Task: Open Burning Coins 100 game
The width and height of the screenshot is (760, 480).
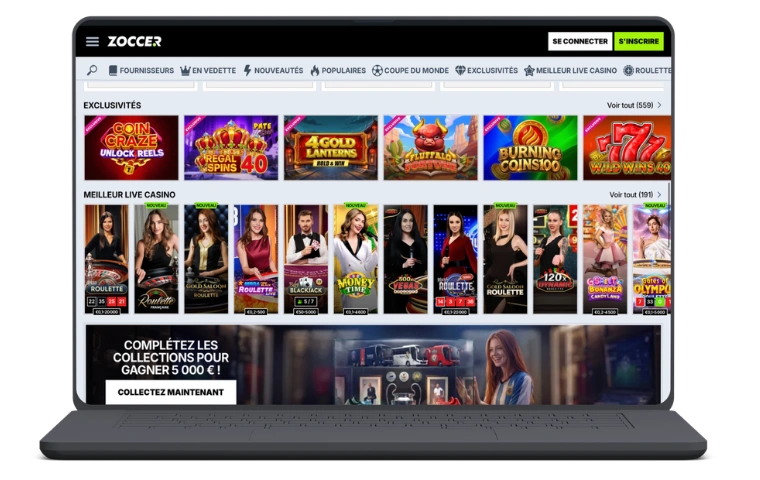Action: click(530, 147)
